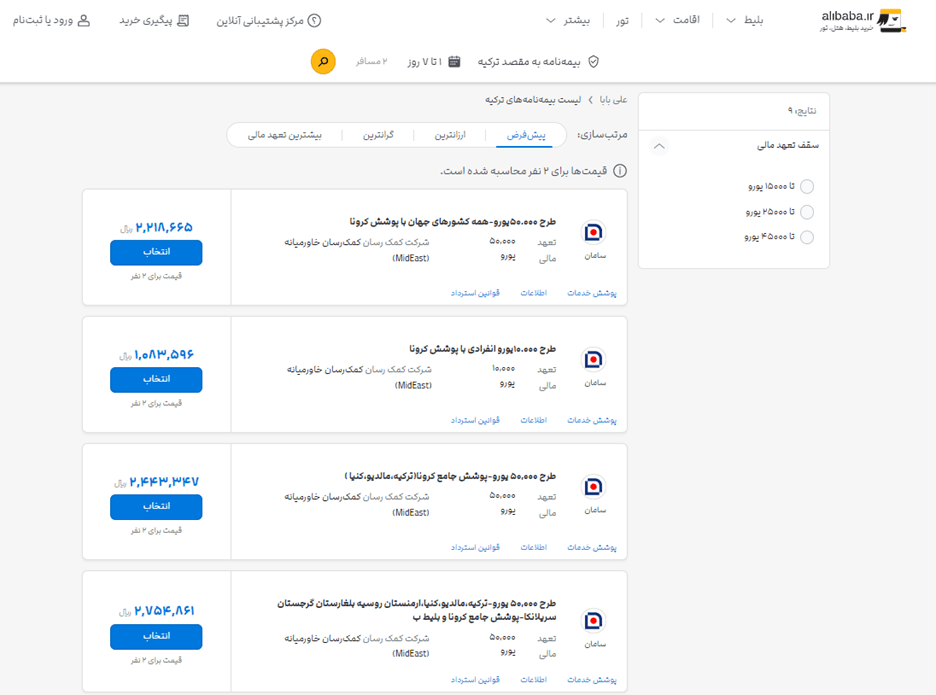This screenshot has height=695, width=936.
Task: Select the تا ۲۵۰۰۰ یورو radio option
Action: pyautogui.click(x=806, y=212)
